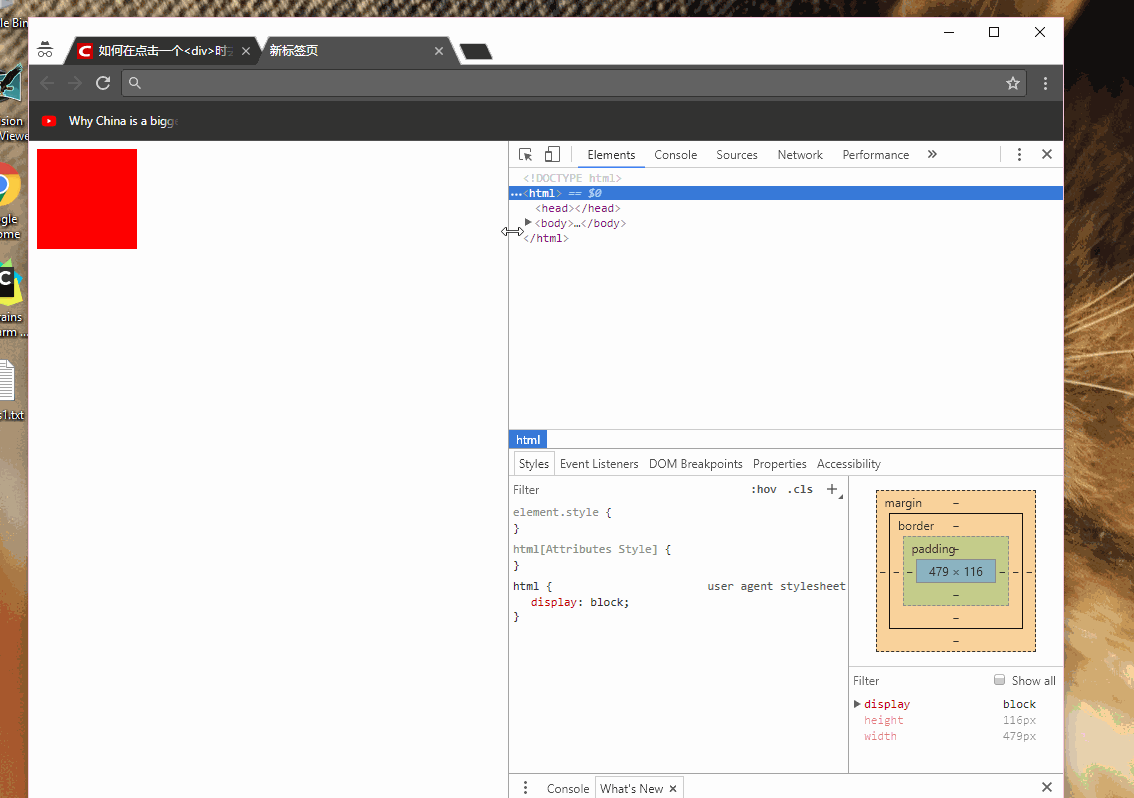Select the Styles sidebar tab
Viewport: 1134px width, 798px height.
(x=534, y=464)
